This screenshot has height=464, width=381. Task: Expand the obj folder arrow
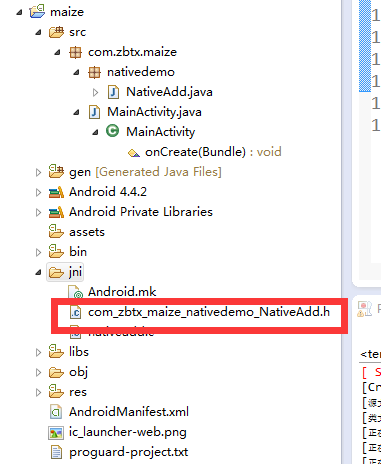point(39,372)
